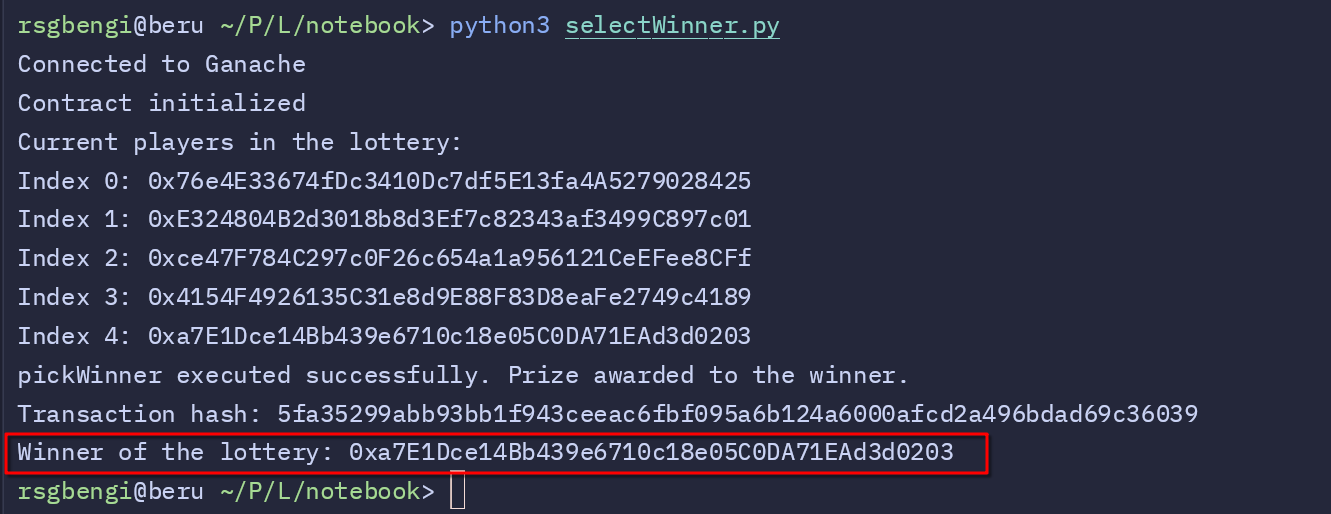Click the "Connected to Ganache" line
The height and width of the screenshot is (514, 1331).
(x=161, y=65)
